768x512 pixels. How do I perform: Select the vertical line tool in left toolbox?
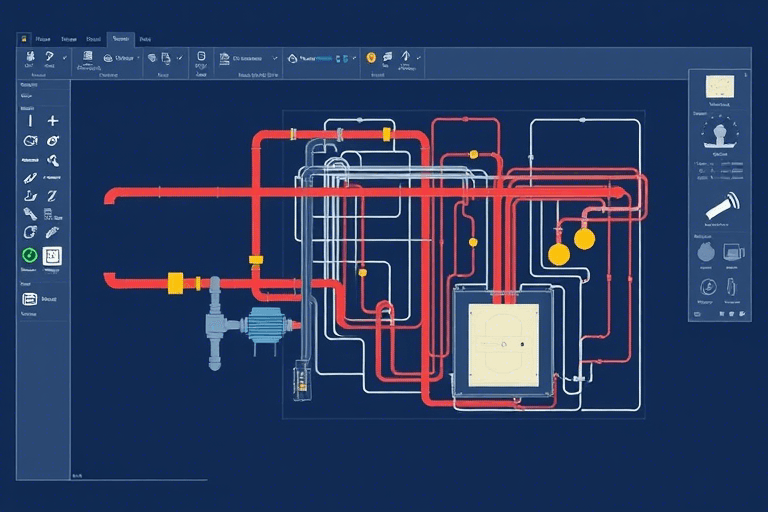pos(30,120)
